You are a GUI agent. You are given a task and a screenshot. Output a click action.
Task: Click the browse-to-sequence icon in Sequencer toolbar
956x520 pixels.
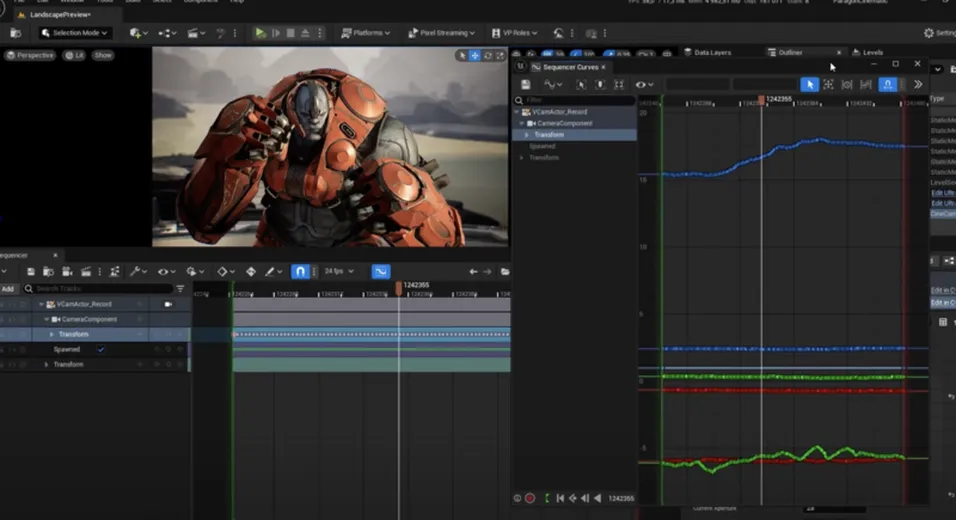(48, 272)
